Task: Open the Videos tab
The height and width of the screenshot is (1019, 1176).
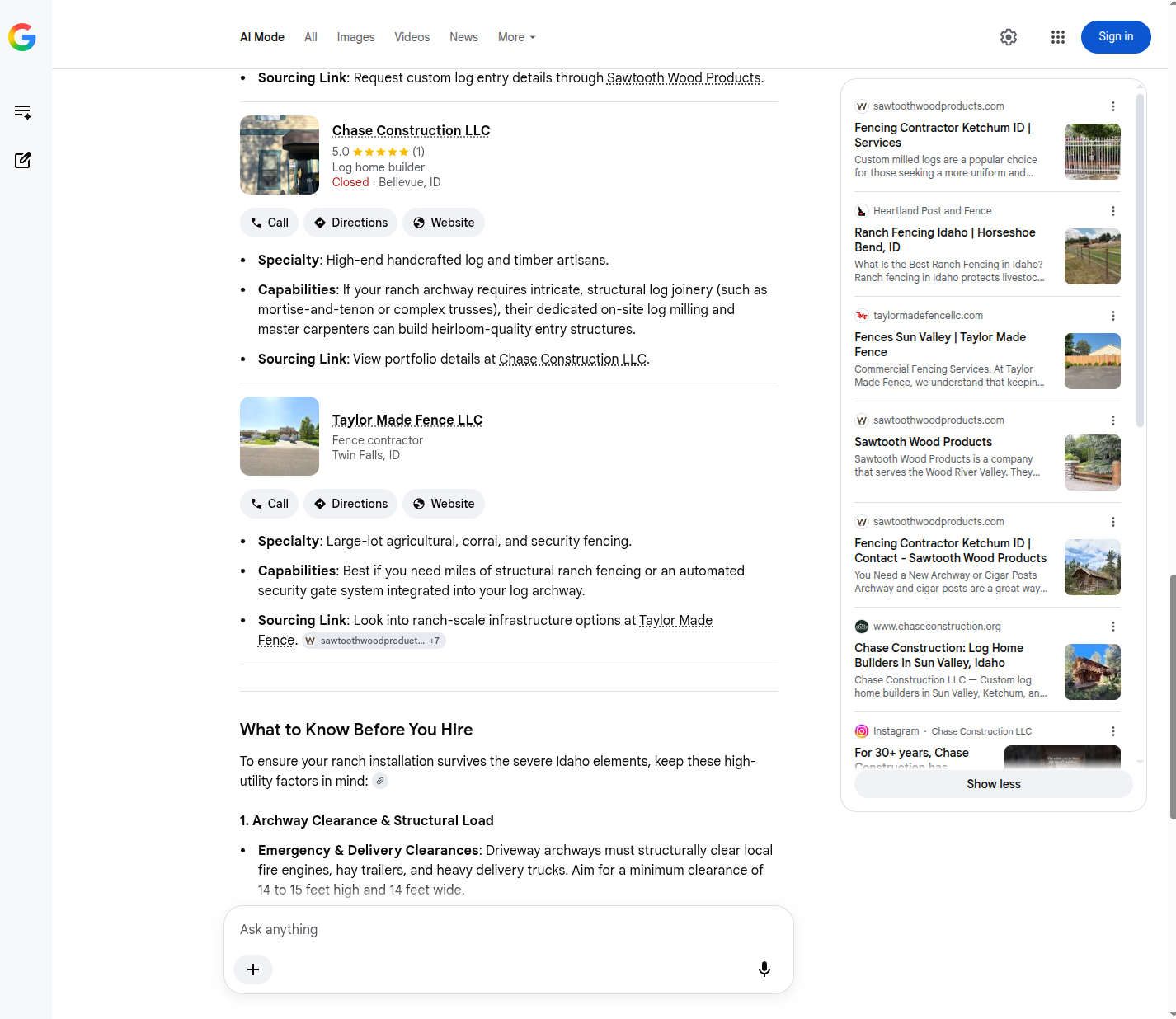Action: [412, 37]
